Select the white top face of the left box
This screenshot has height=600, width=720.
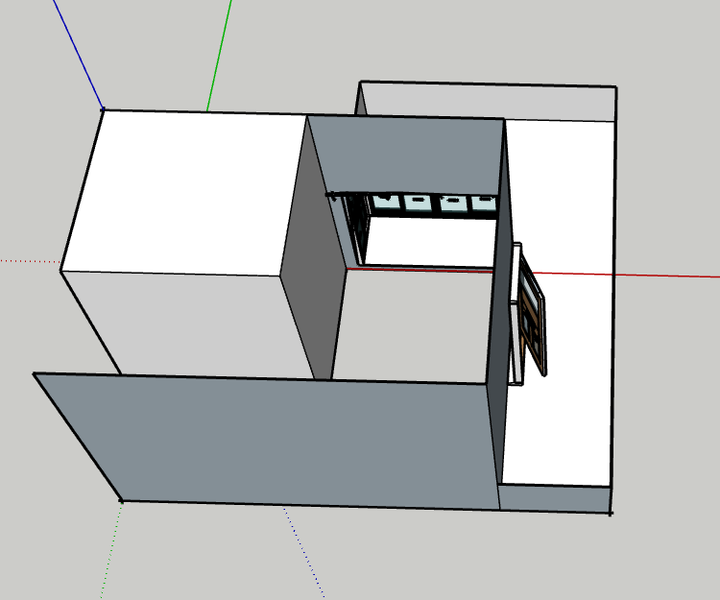[184, 193]
